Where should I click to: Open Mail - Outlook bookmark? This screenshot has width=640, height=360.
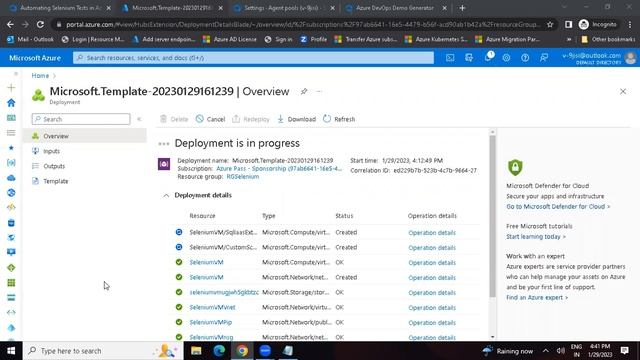[30, 40]
